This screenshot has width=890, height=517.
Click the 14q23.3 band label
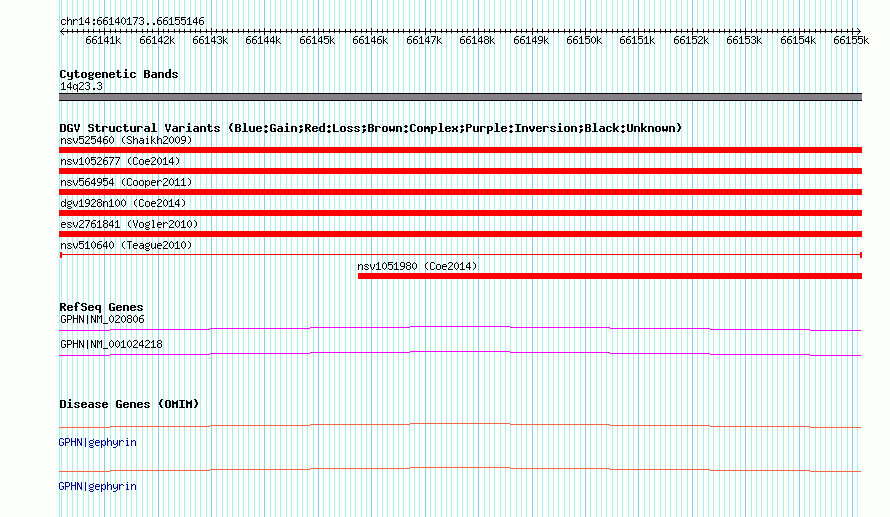tap(81, 86)
